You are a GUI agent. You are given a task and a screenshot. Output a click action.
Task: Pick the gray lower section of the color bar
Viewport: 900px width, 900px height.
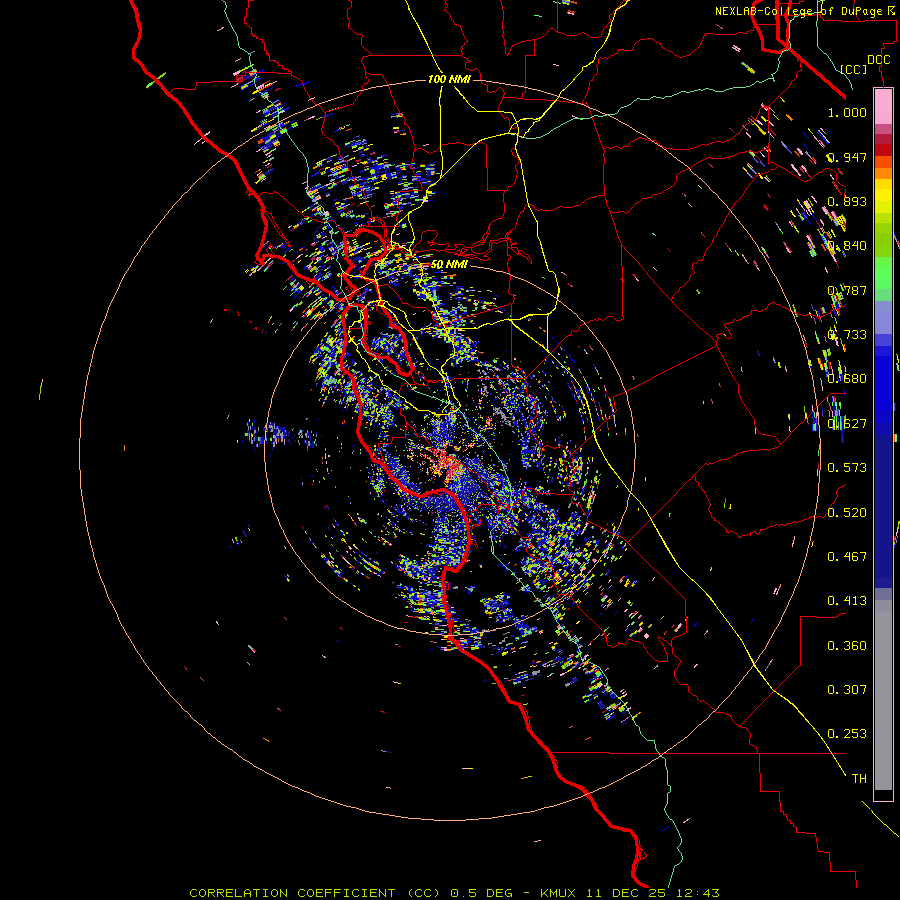(883, 695)
